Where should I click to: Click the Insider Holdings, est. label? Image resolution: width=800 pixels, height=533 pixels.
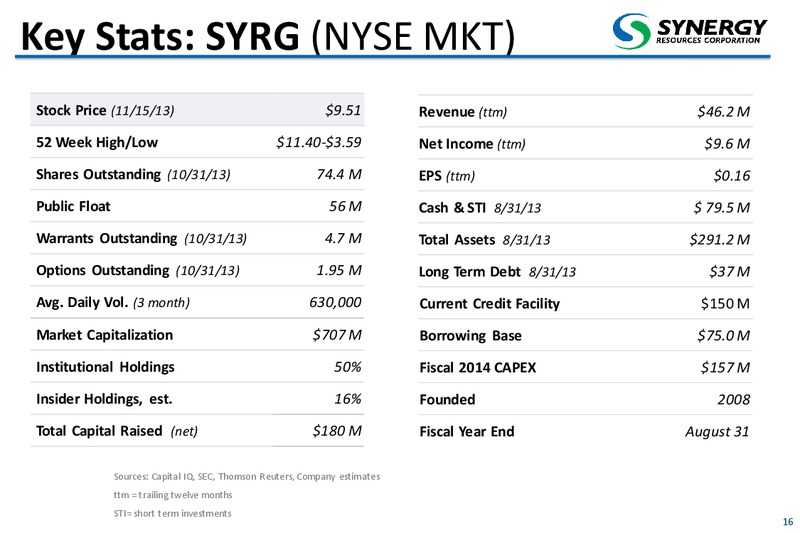click(104, 399)
